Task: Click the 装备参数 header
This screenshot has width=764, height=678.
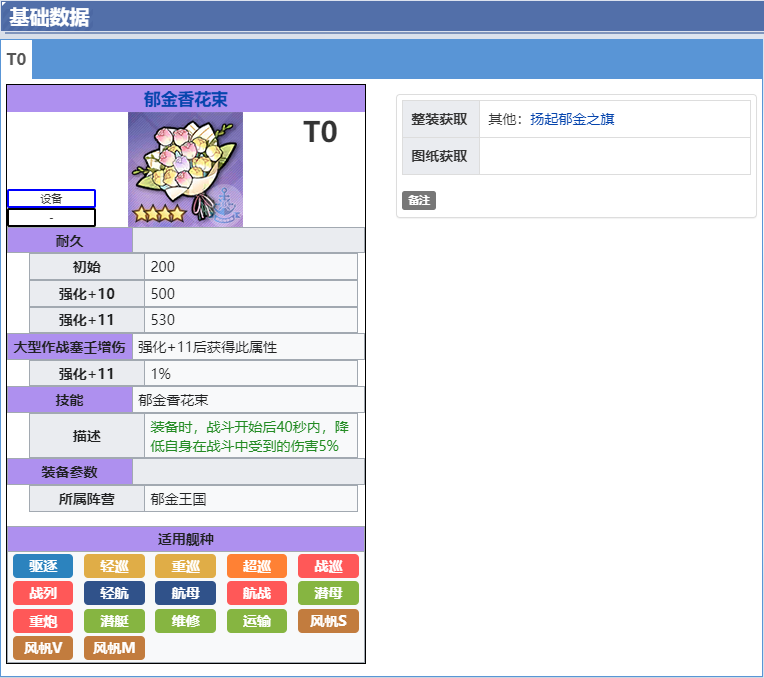Action: point(70,472)
